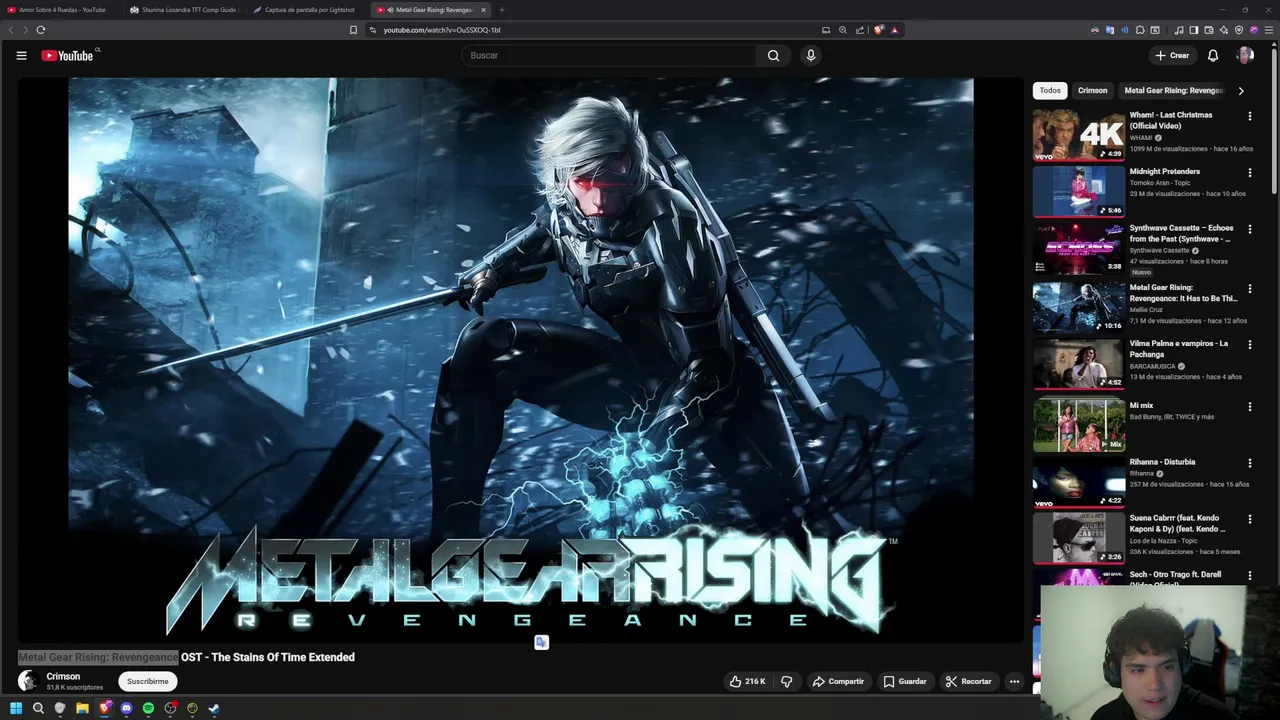Save video with the Guardar button
1280x720 pixels.
point(905,681)
